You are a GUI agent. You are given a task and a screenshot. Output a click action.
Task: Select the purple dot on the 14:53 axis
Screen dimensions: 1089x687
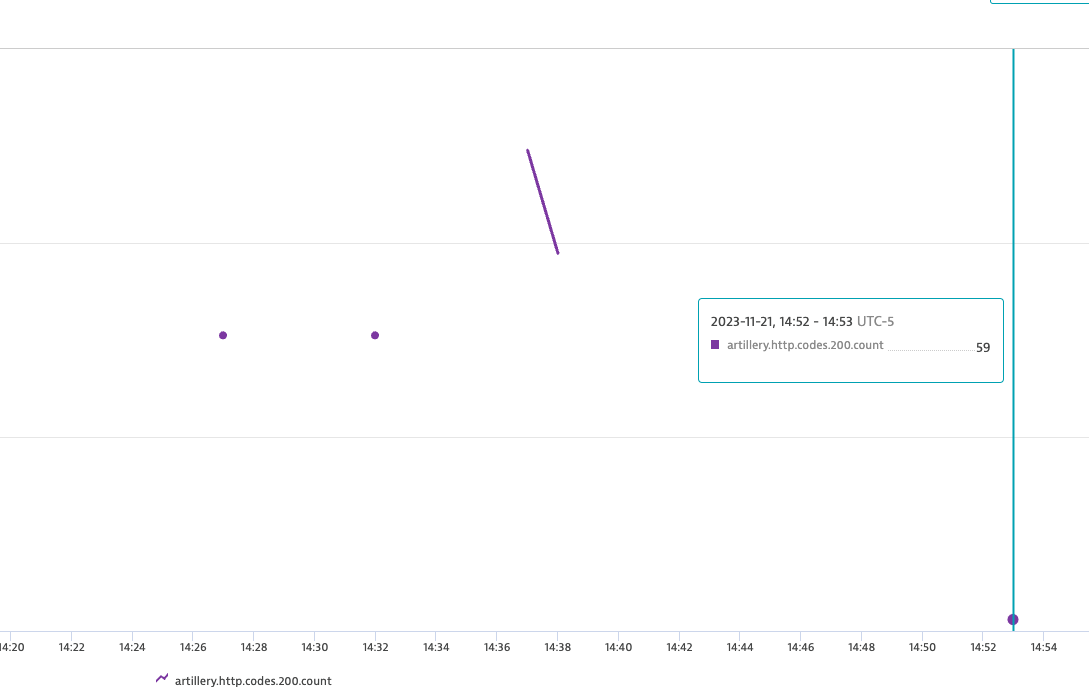pos(1013,619)
